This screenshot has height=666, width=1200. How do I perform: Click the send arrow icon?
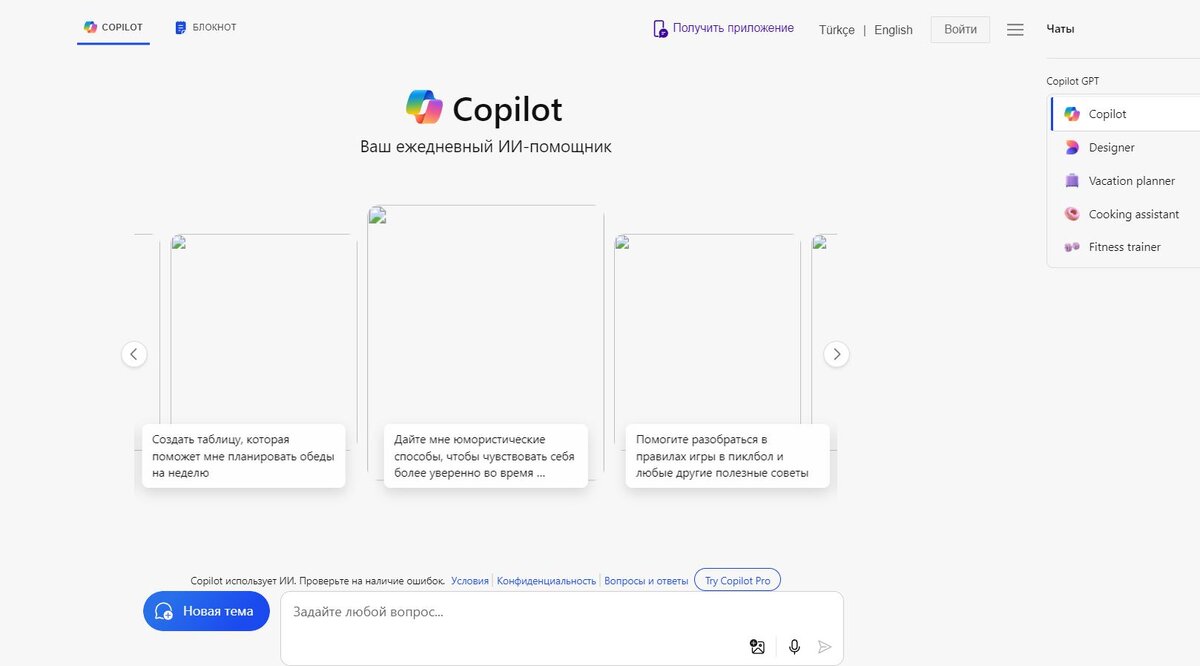click(824, 647)
